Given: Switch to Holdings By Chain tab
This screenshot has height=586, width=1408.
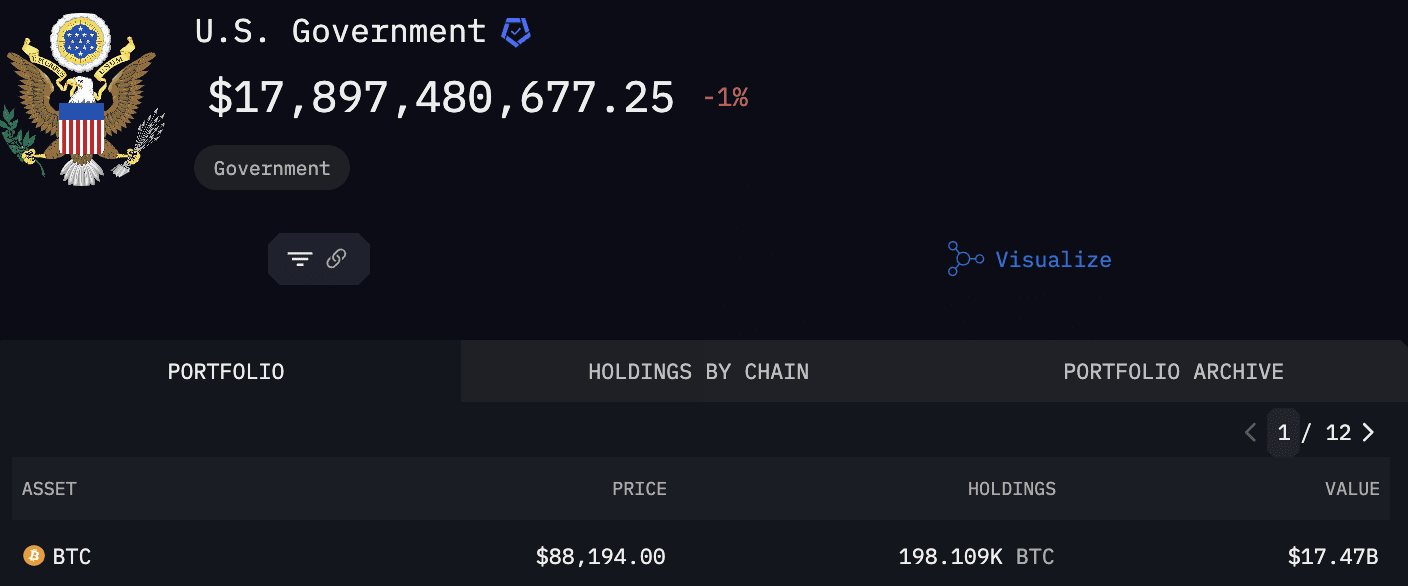Looking at the screenshot, I should coord(698,372).
